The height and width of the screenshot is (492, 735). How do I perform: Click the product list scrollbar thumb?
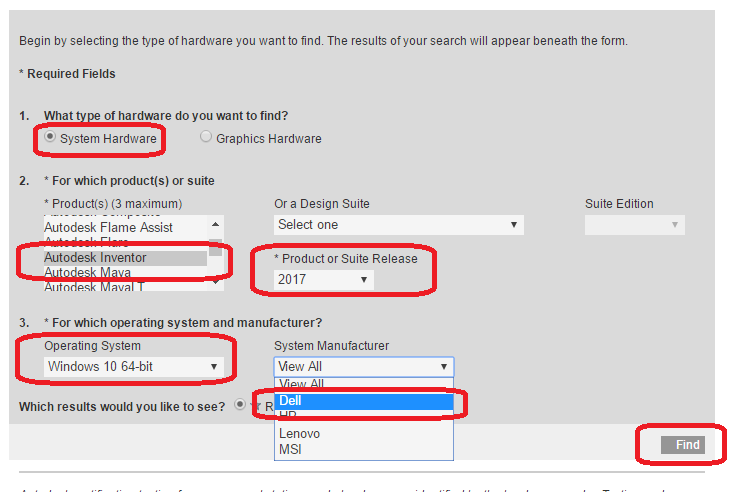pyautogui.click(x=215, y=247)
